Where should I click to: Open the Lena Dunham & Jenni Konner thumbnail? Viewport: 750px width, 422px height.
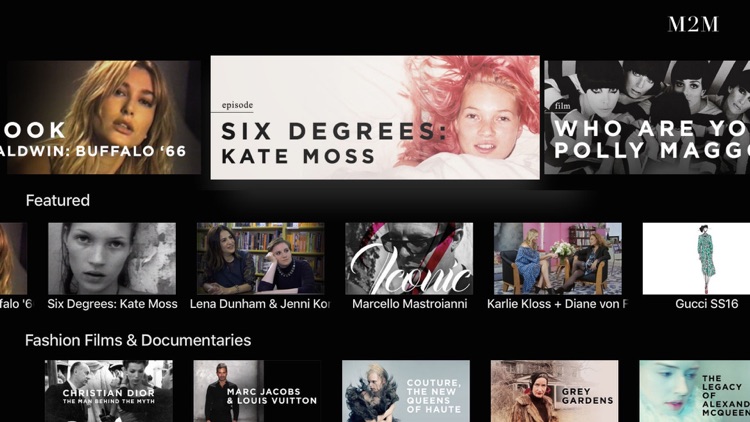pos(261,258)
